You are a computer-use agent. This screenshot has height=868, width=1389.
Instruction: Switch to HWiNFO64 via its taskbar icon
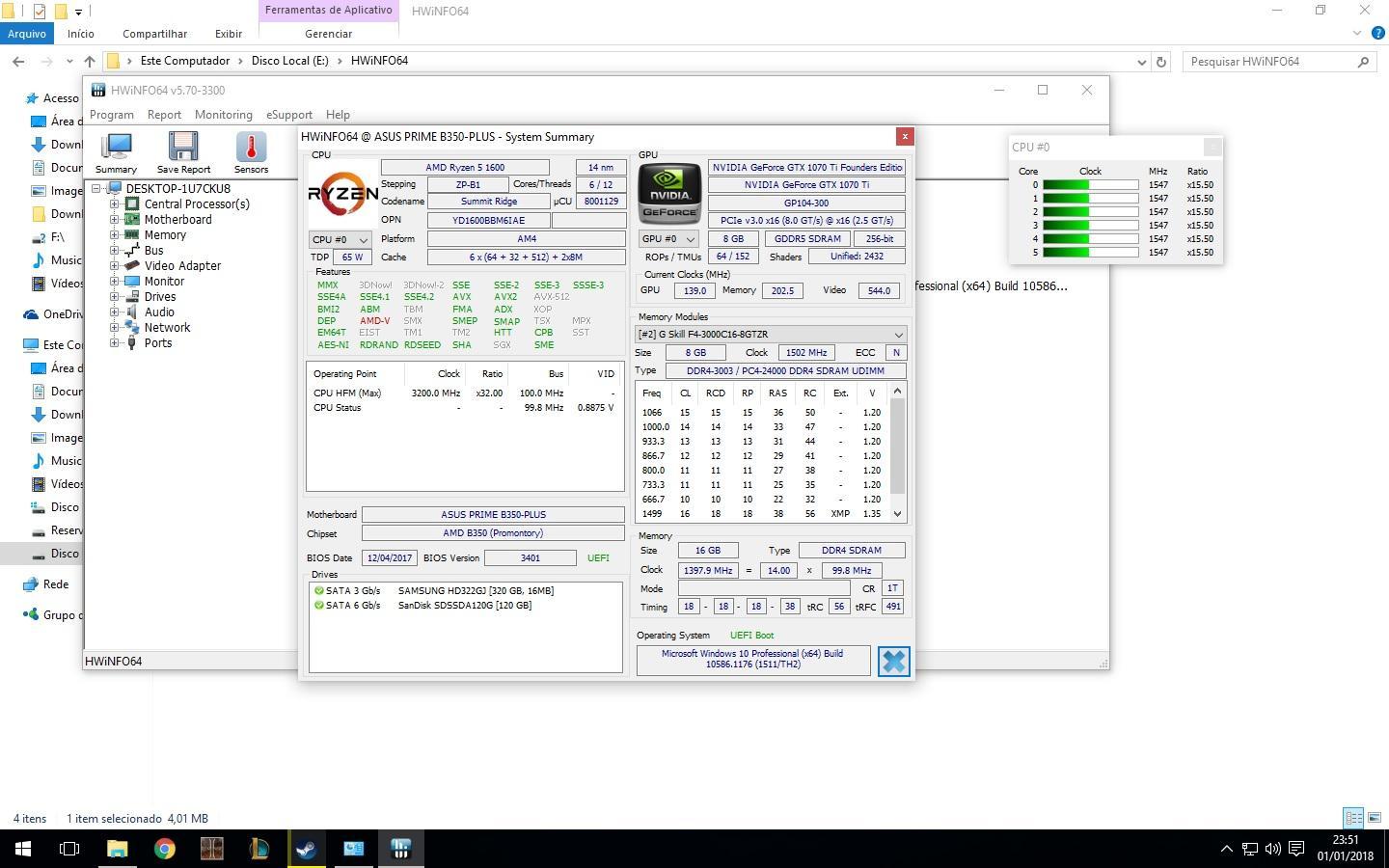pyautogui.click(x=401, y=849)
